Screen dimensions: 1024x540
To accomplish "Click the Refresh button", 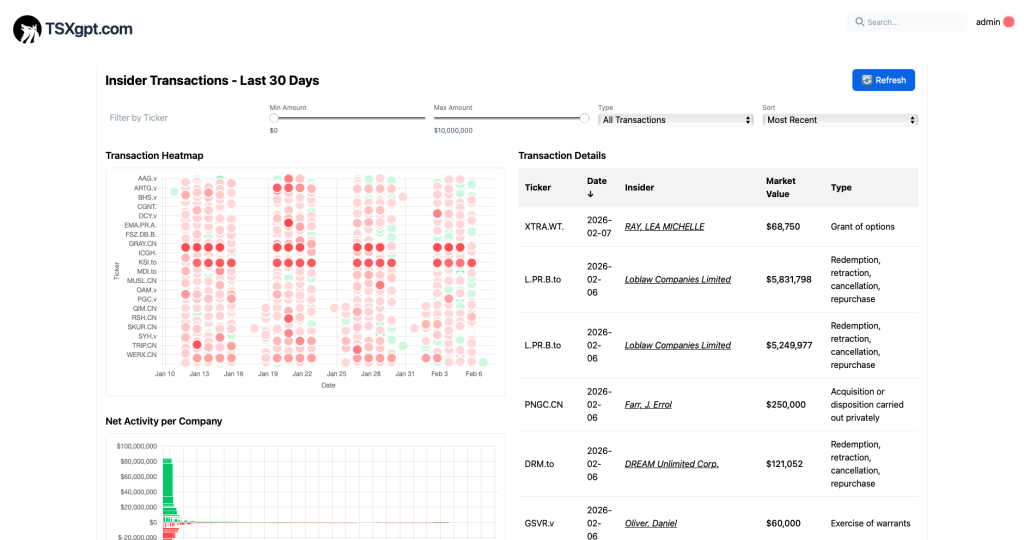I will coord(883,80).
